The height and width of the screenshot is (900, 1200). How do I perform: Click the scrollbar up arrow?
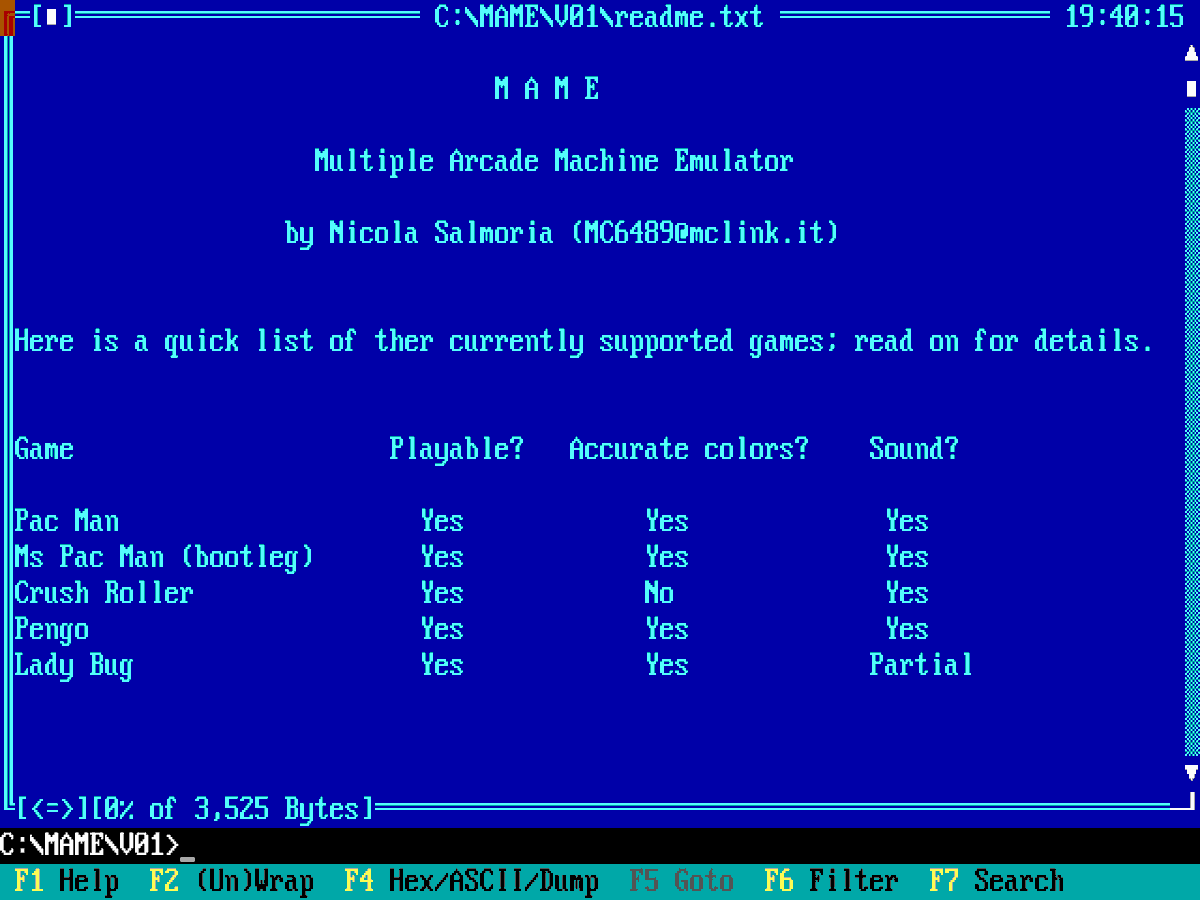coord(1191,52)
